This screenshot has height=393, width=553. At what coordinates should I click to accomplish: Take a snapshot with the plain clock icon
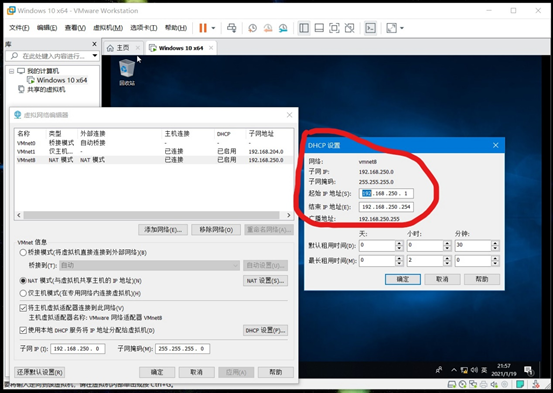click(253, 28)
